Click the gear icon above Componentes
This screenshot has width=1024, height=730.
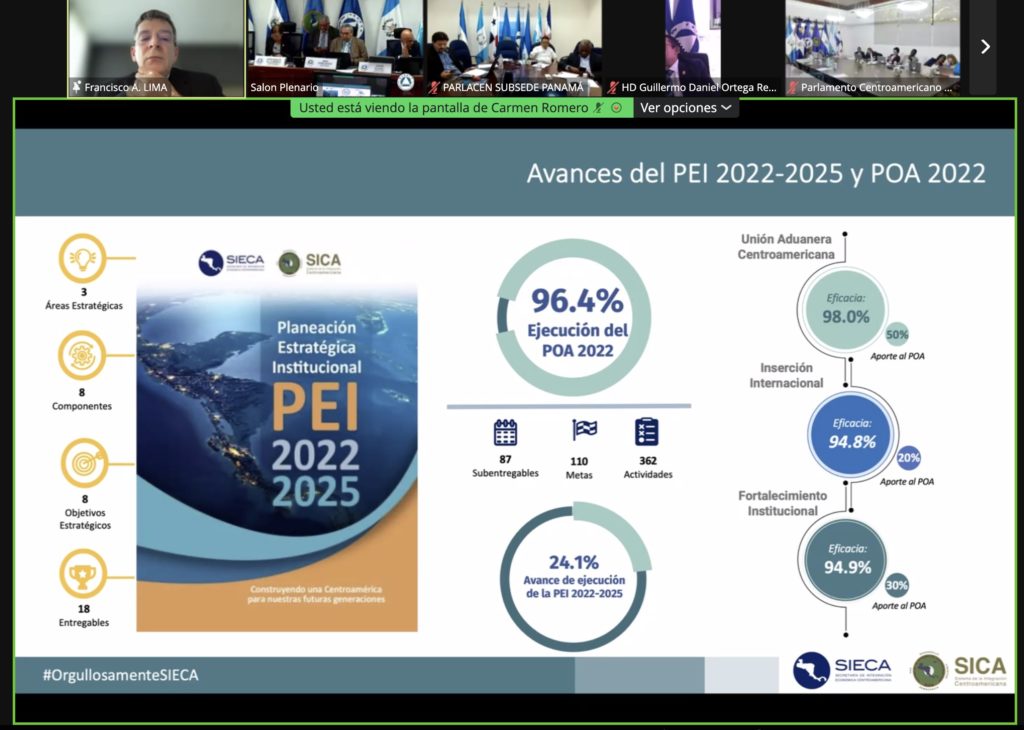[x=82, y=355]
